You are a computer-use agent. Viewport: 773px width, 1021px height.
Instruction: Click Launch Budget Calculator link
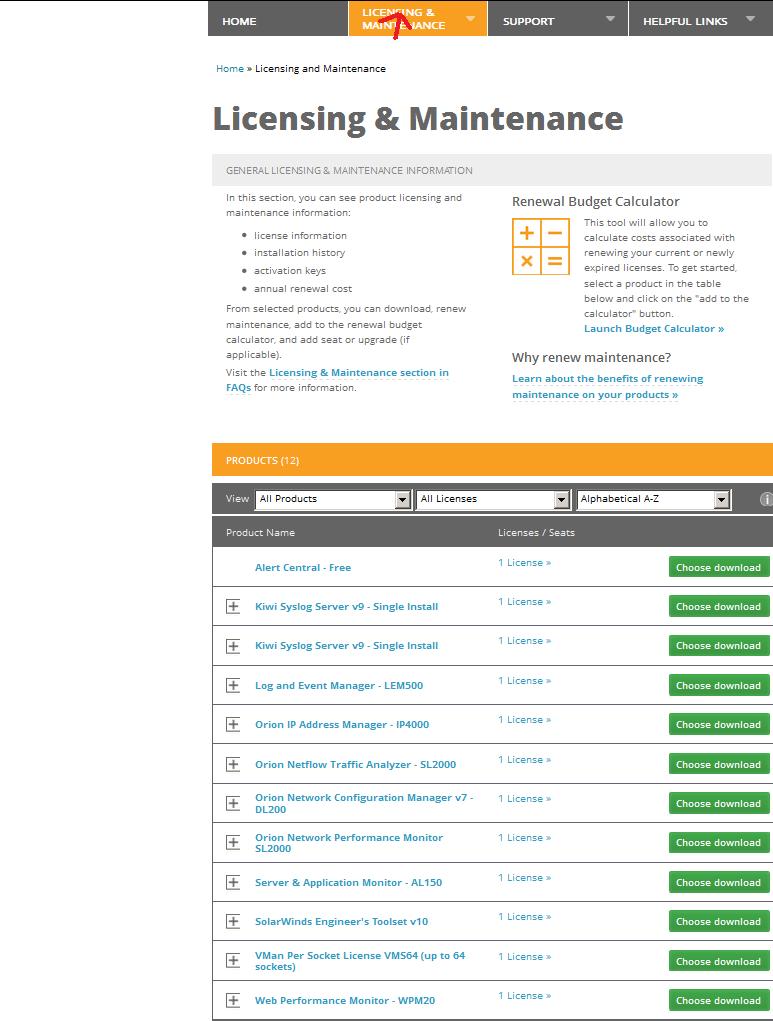pos(654,329)
